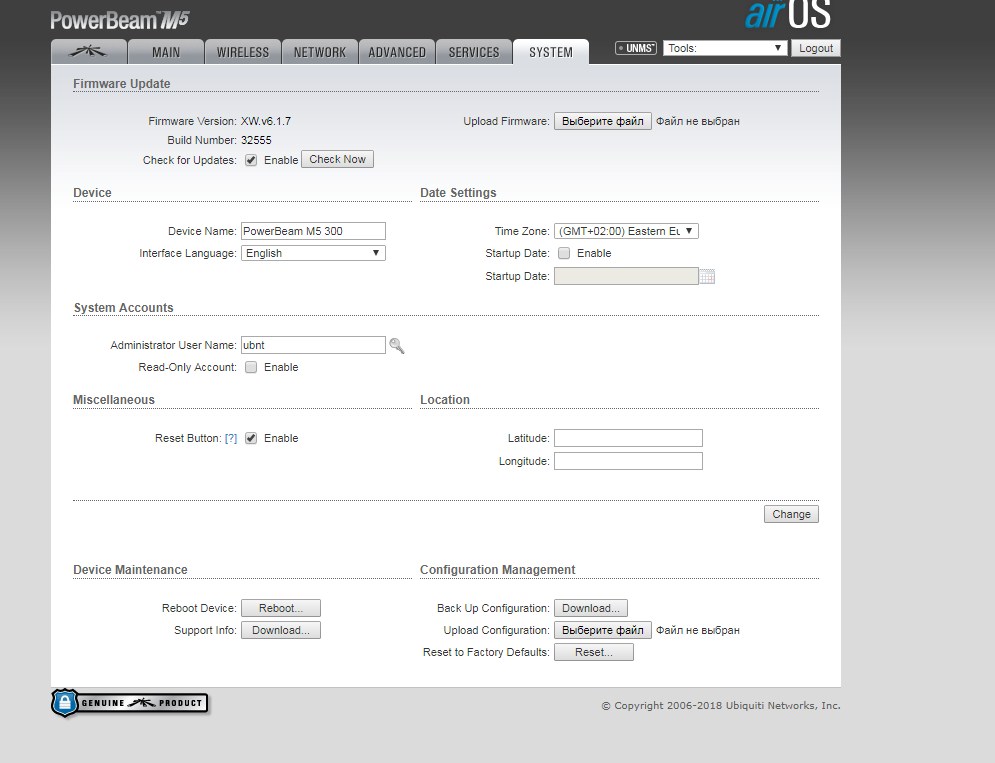Switch to the NETWORK tab
The height and width of the screenshot is (763, 995).
(x=320, y=52)
